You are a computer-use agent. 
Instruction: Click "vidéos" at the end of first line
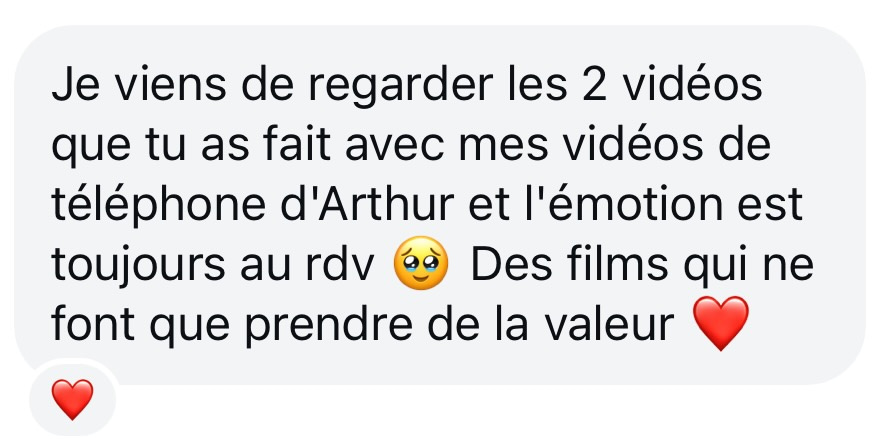[693, 85]
